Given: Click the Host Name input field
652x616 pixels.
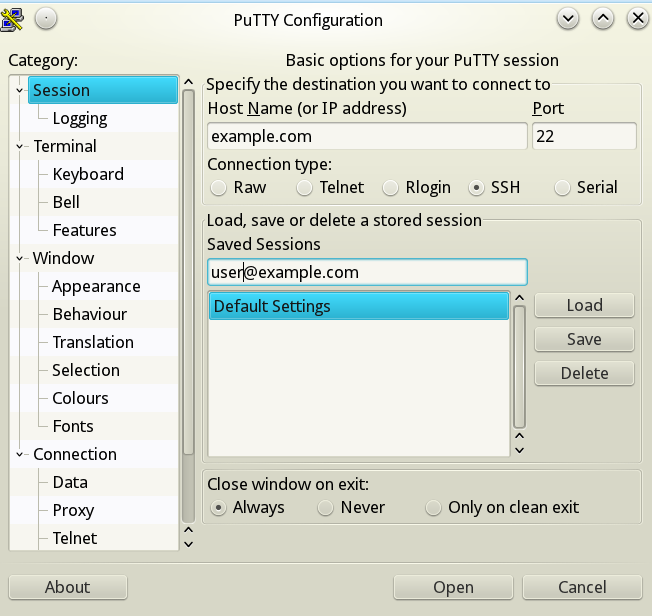Looking at the screenshot, I should coord(366,136).
